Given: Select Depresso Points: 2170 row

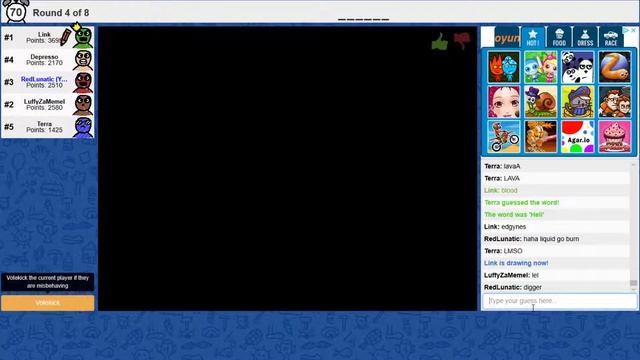Looking at the screenshot, I should [x=48, y=60].
